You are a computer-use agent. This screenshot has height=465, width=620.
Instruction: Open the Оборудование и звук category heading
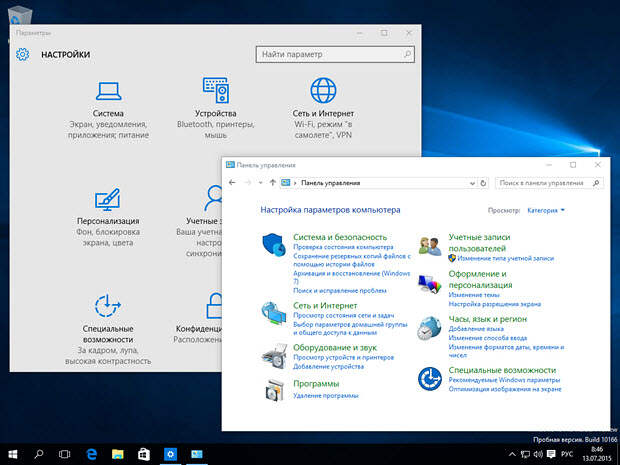[335, 348]
